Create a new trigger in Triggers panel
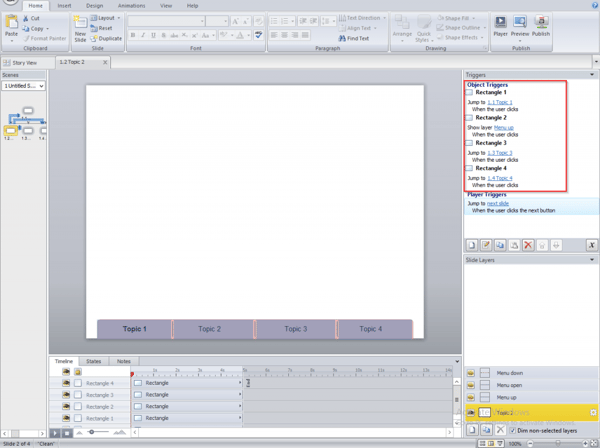Image resolution: width=600 pixels, height=448 pixels. pyautogui.click(x=472, y=245)
